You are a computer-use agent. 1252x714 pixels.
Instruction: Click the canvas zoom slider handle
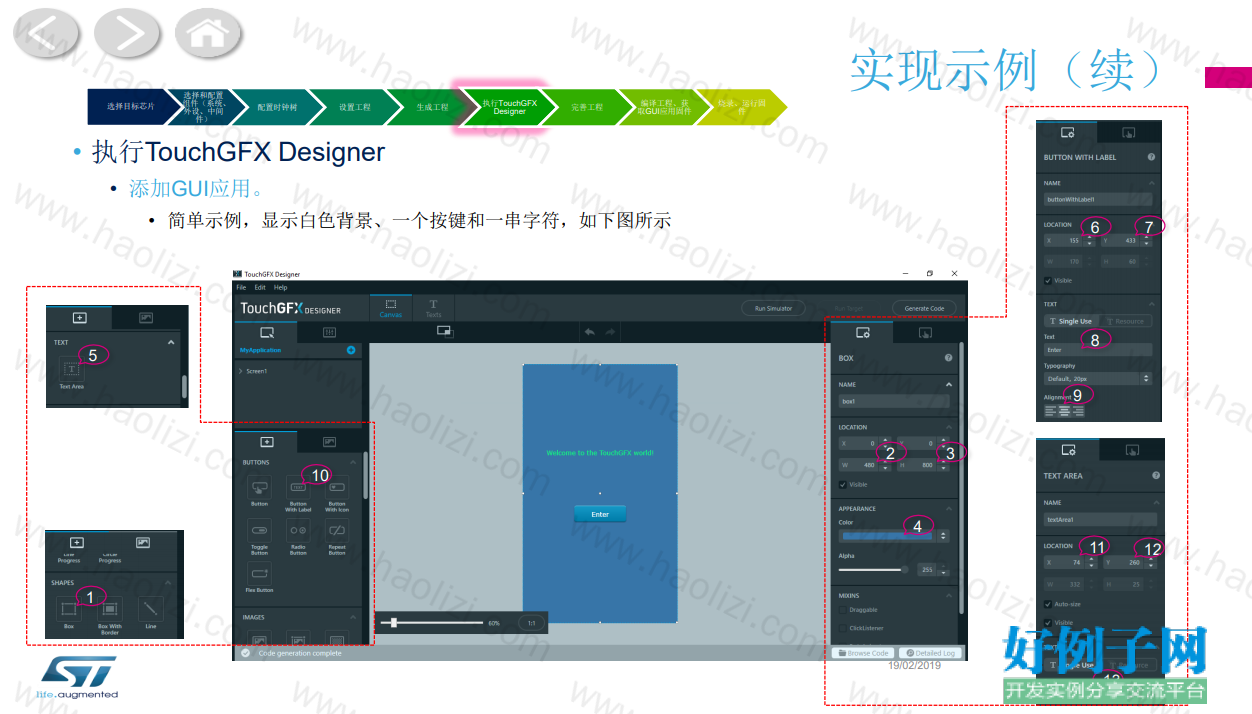click(x=394, y=623)
